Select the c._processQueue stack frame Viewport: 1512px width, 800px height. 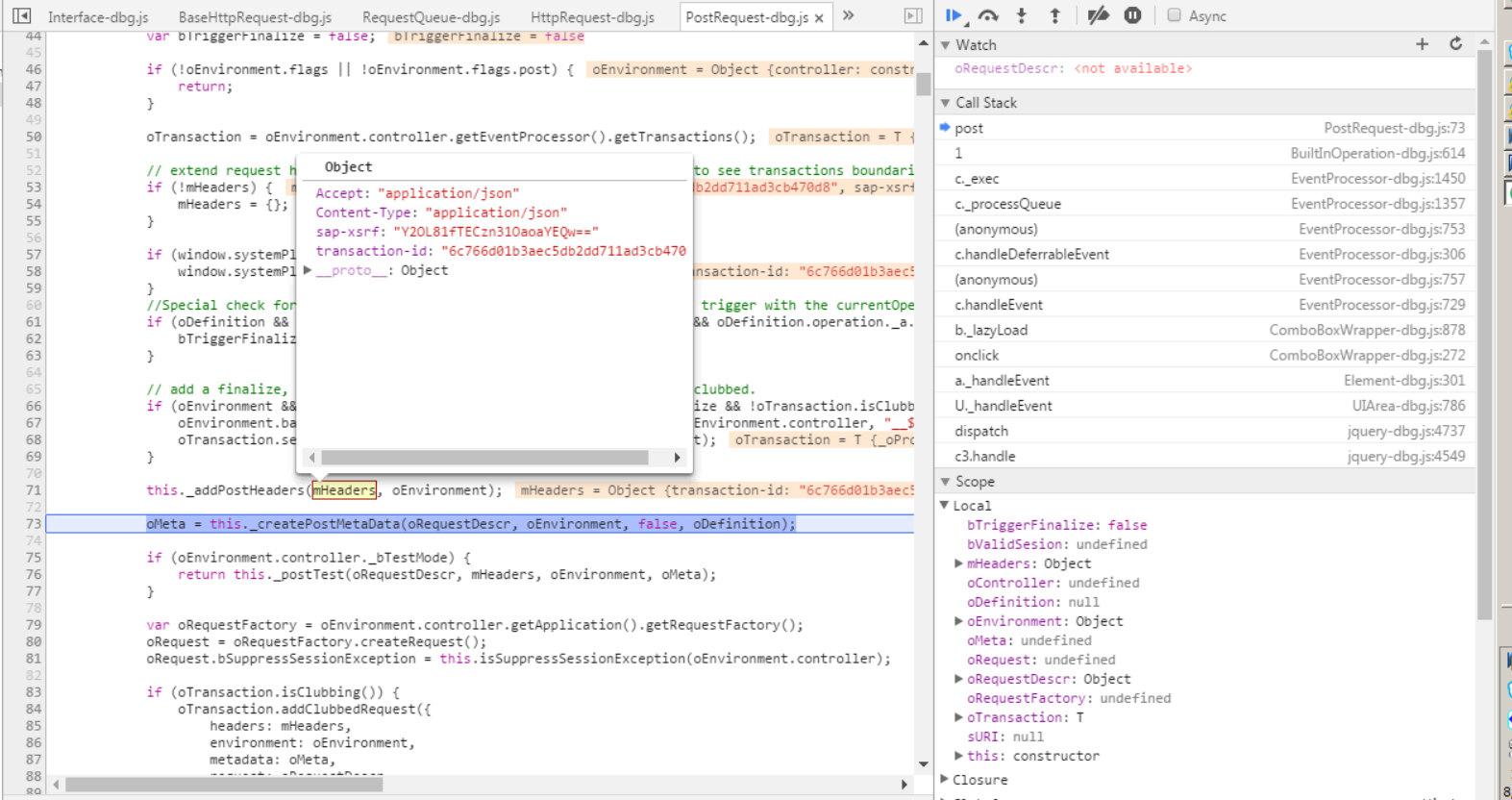[1205, 204]
